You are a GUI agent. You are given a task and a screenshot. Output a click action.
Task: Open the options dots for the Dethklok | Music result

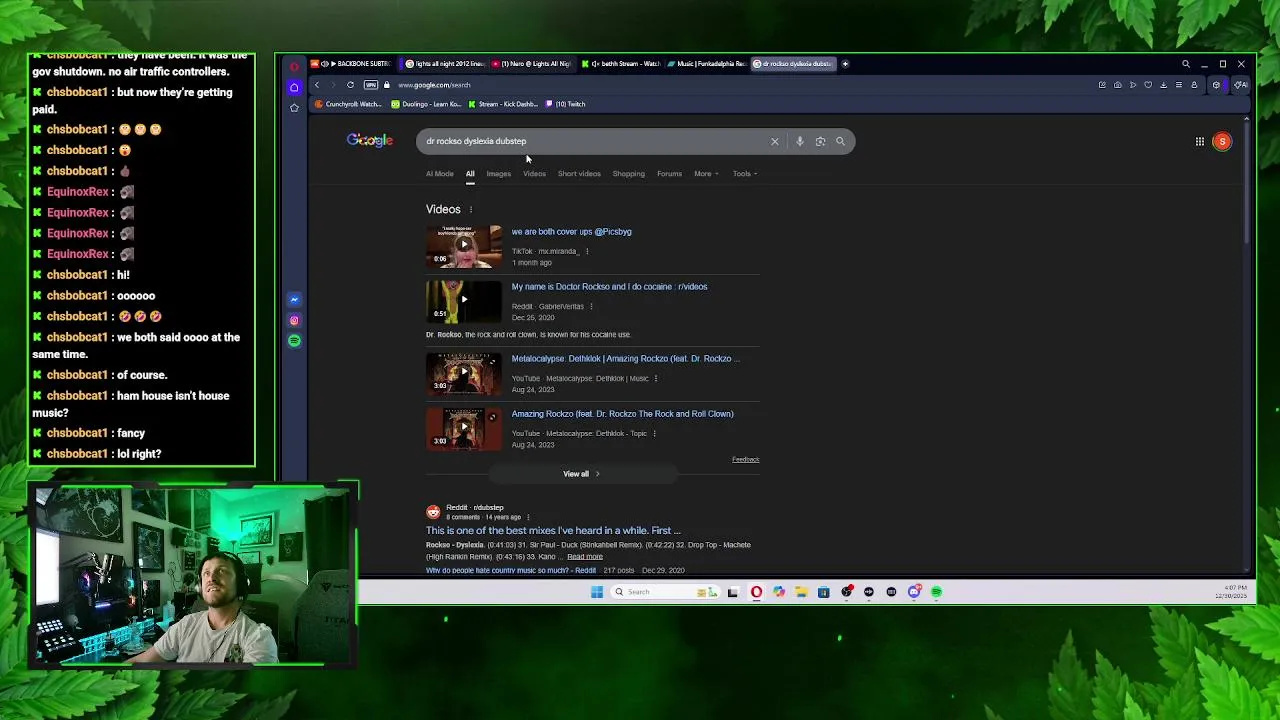point(656,379)
